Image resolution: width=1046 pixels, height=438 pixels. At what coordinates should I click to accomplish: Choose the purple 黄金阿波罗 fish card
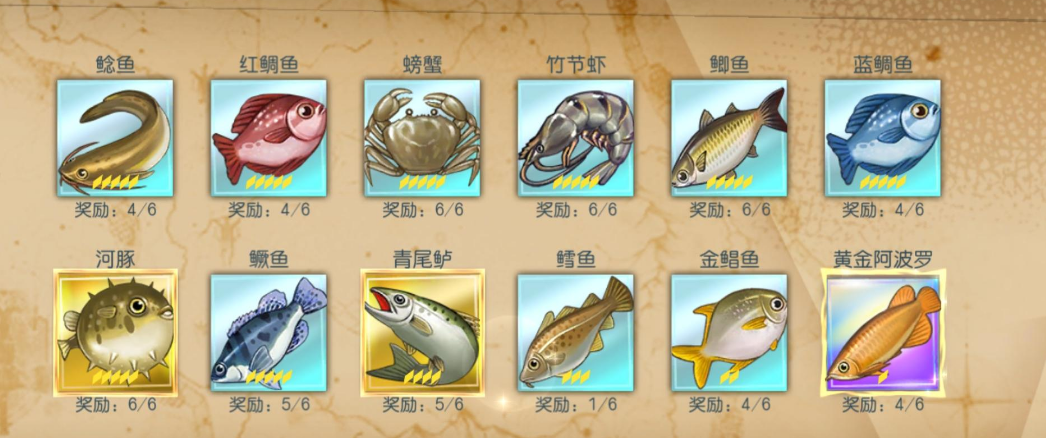click(883, 333)
